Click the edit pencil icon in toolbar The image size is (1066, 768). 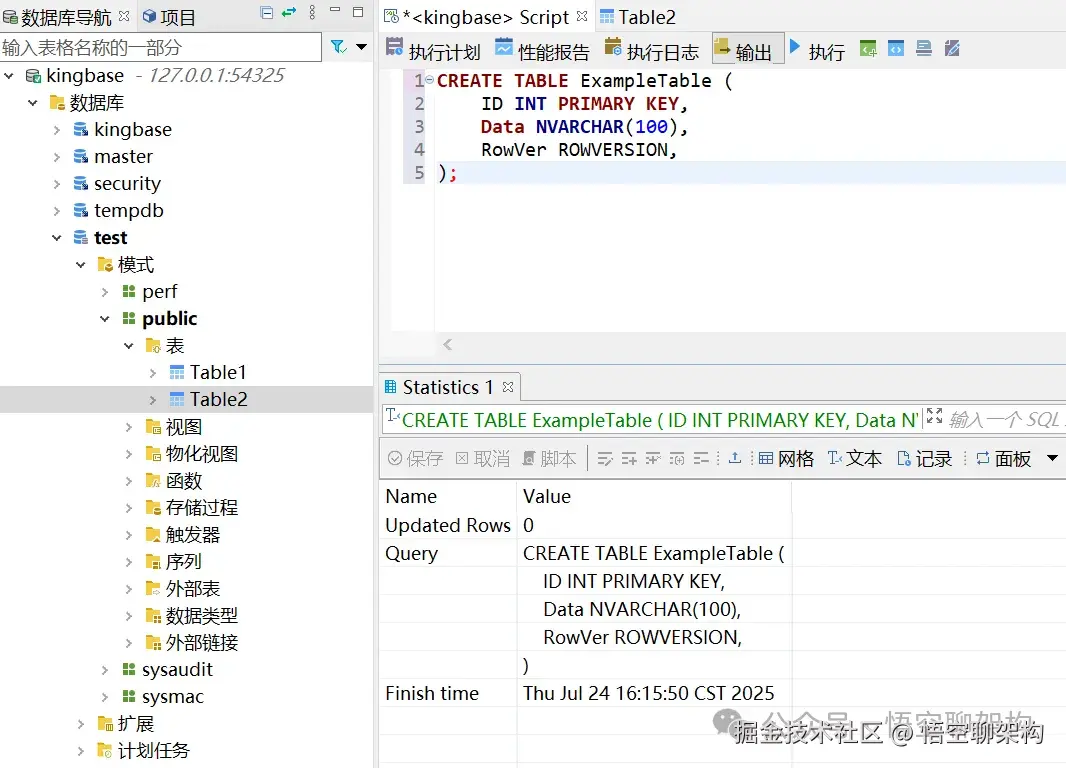coord(952,49)
